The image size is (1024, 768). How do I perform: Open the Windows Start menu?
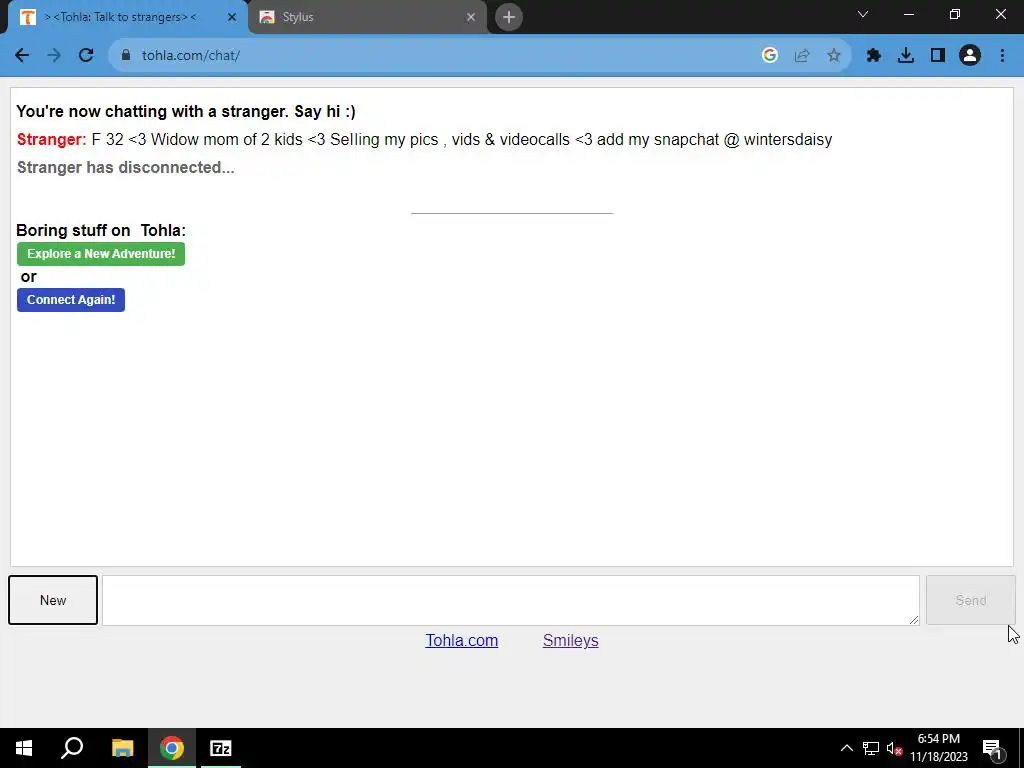point(24,748)
